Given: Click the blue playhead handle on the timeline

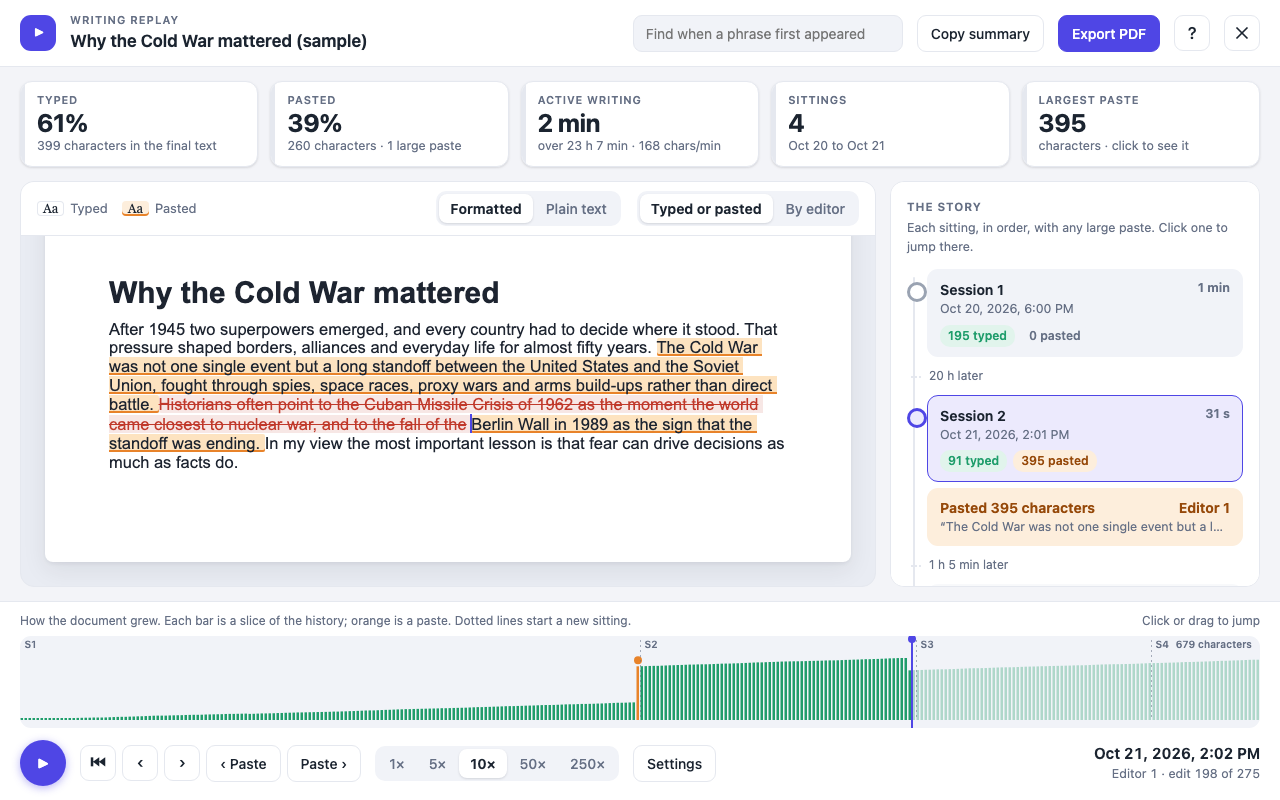Looking at the screenshot, I should [912, 640].
